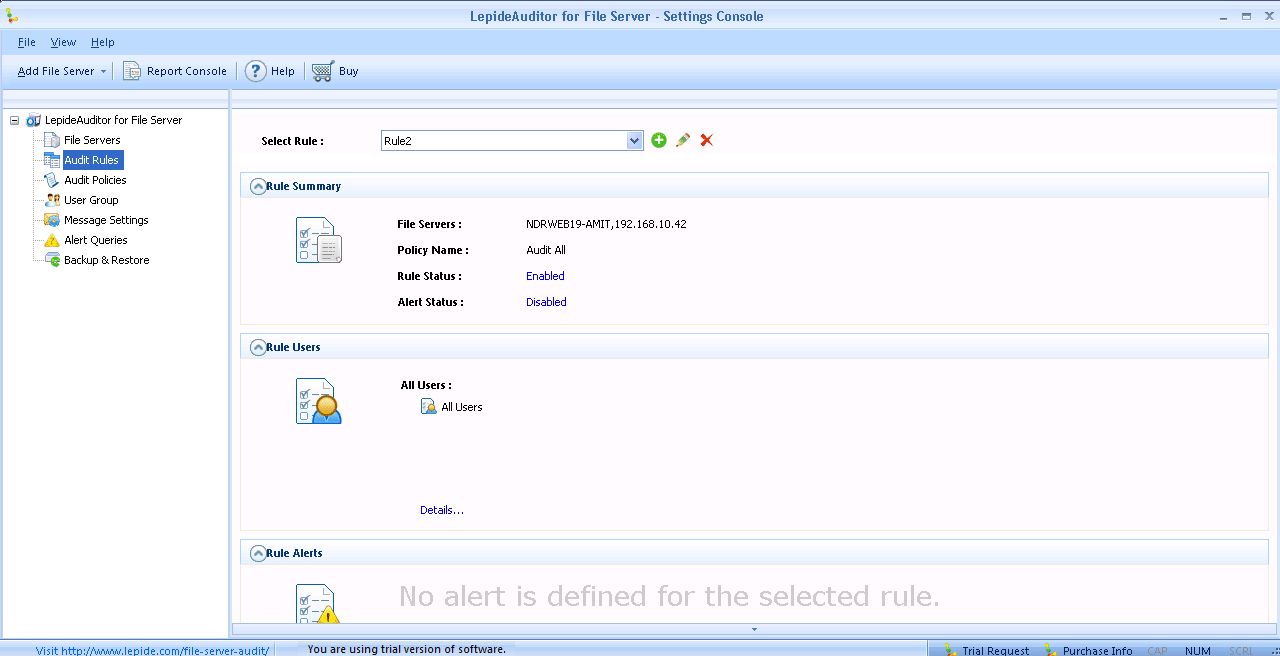The image size is (1280, 656).
Task: Open the Help menu
Action: [x=103, y=42]
